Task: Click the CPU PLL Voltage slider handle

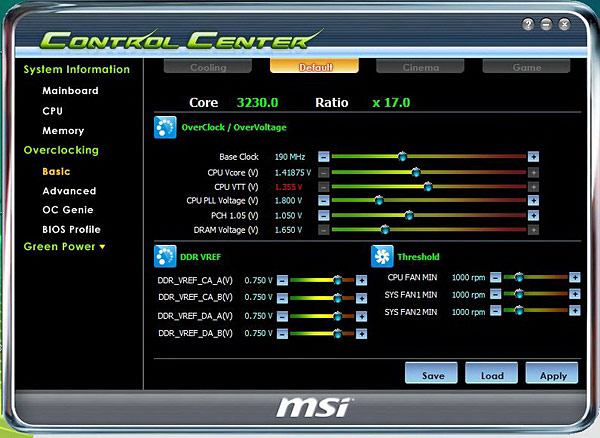Action: tap(379, 200)
